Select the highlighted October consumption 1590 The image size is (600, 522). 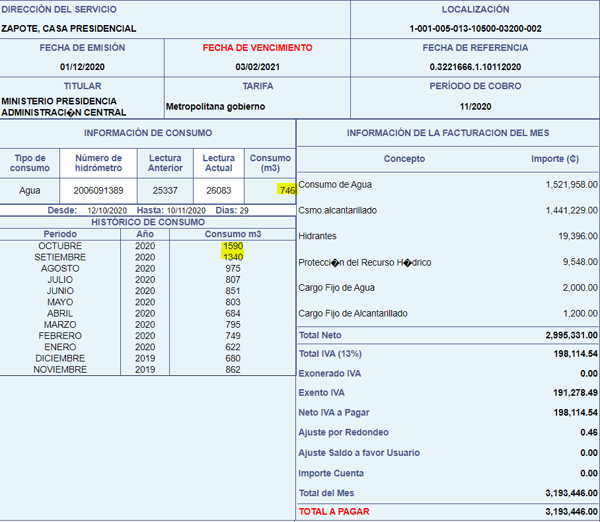click(x=233, y=246)
